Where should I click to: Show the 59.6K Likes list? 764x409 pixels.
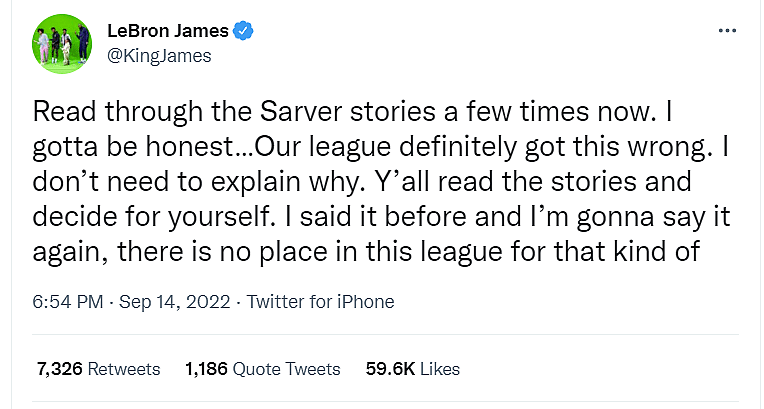[413, 369]
